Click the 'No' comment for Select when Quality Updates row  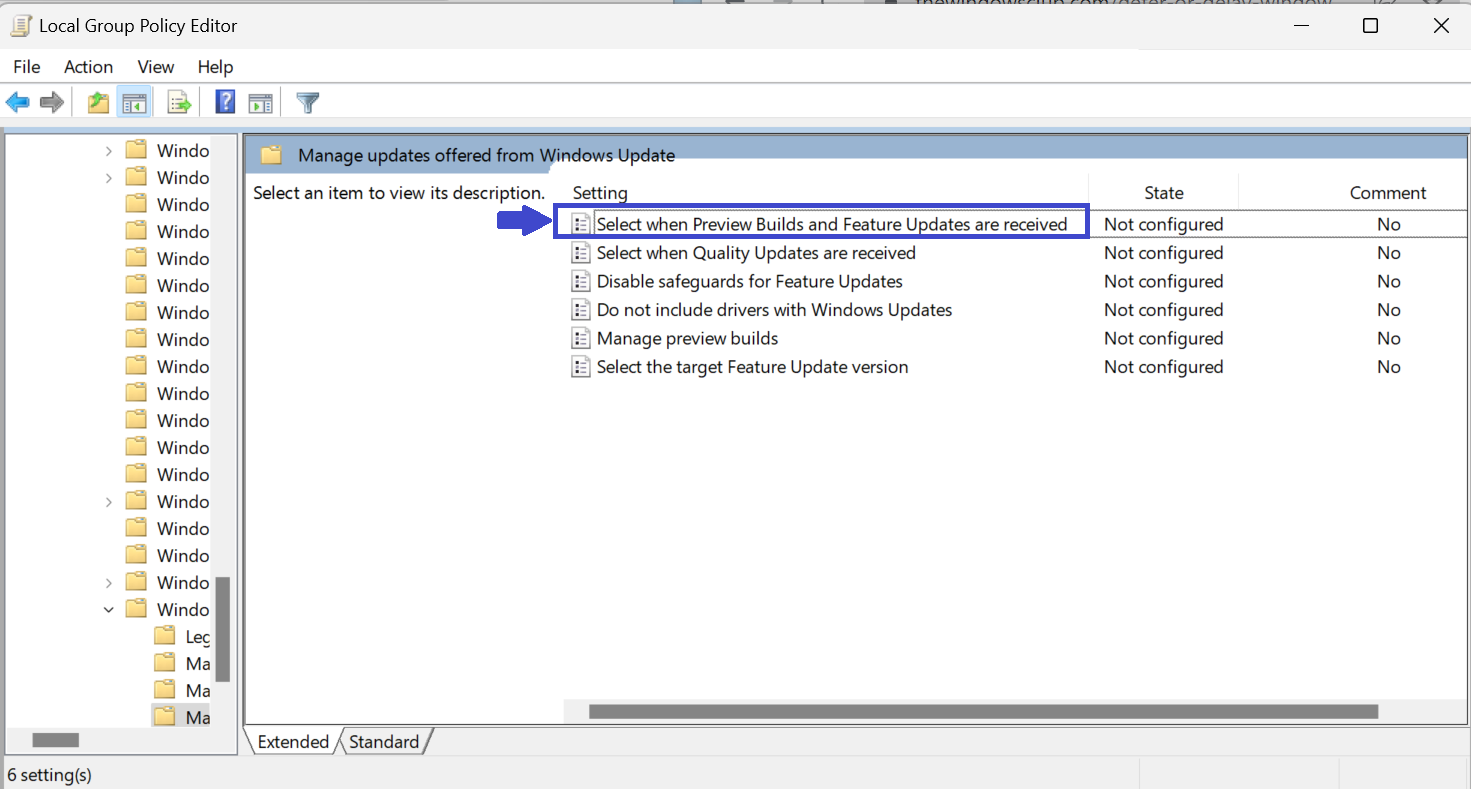tap(1388, 253)
